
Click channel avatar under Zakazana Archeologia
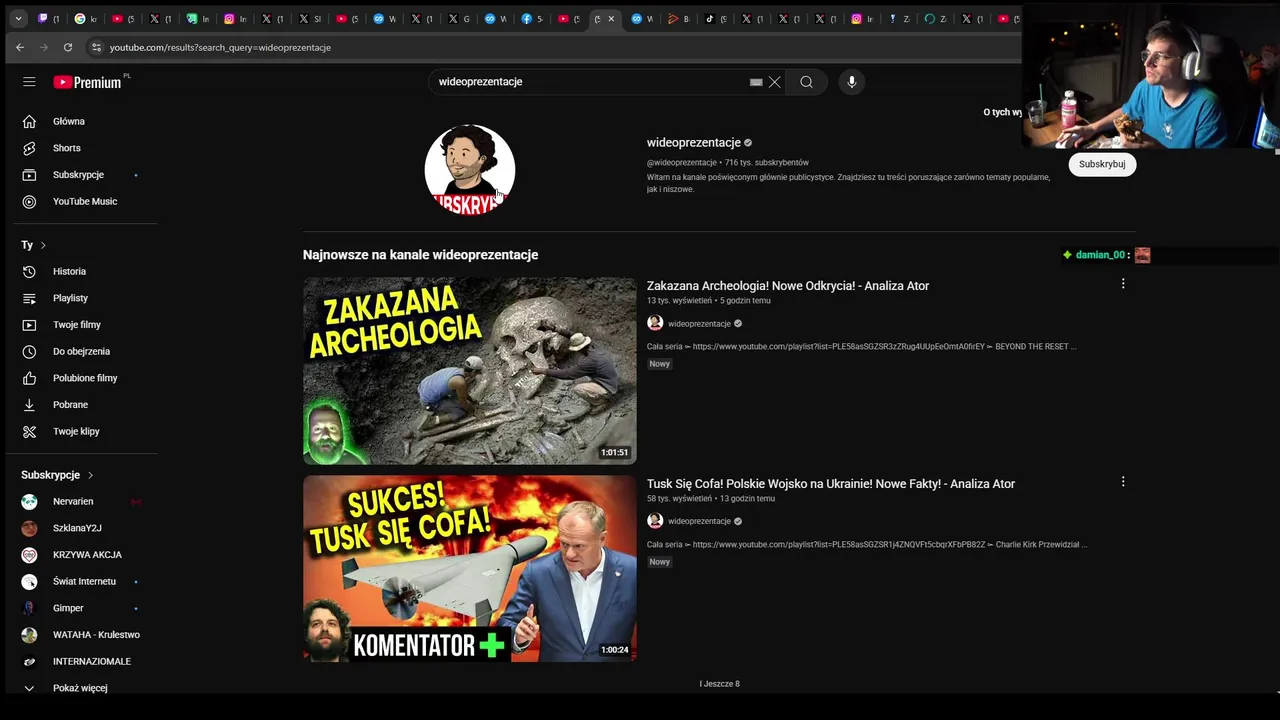tap(655, 323)
